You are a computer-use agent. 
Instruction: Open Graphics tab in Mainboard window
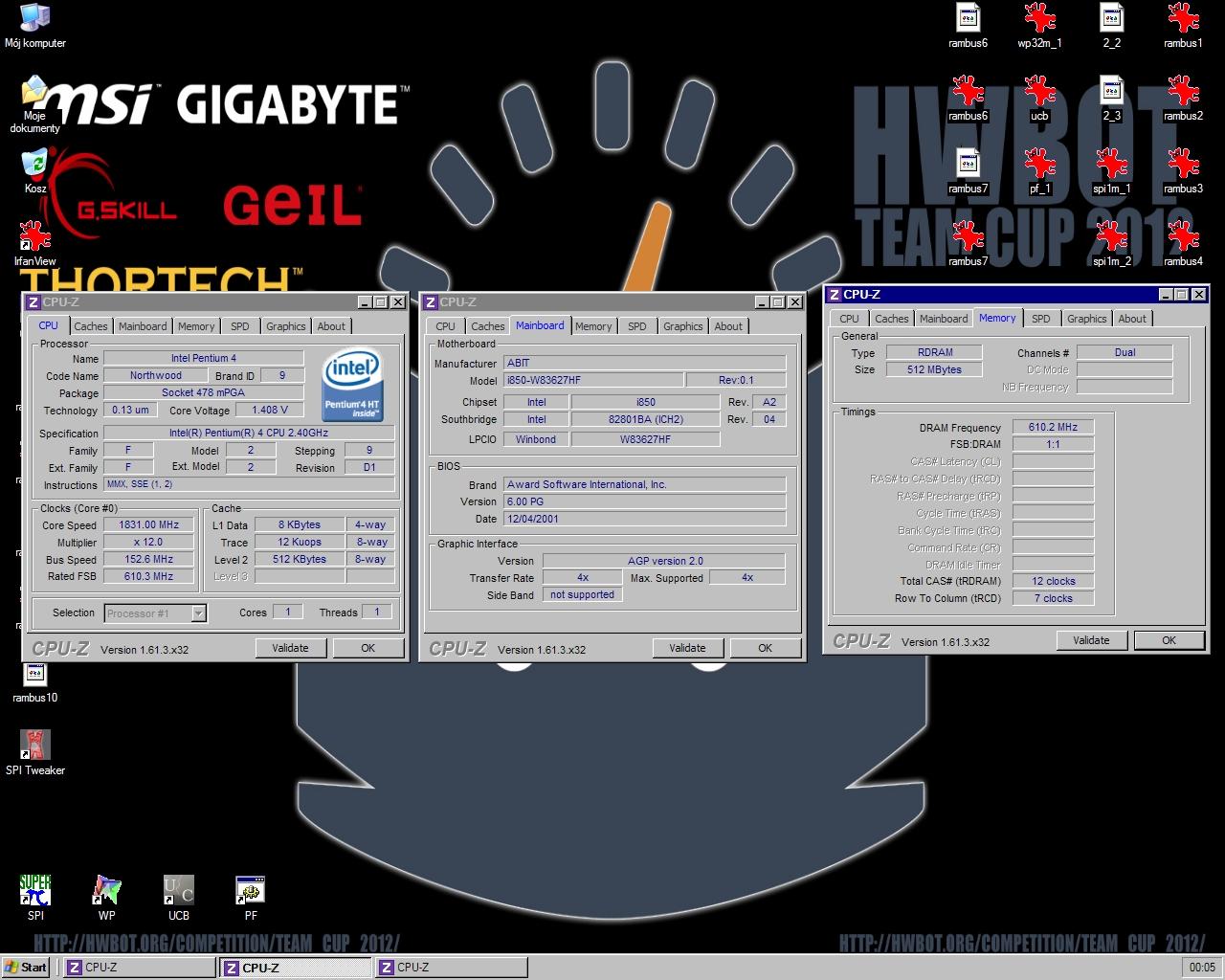click(x=683, y=326)
